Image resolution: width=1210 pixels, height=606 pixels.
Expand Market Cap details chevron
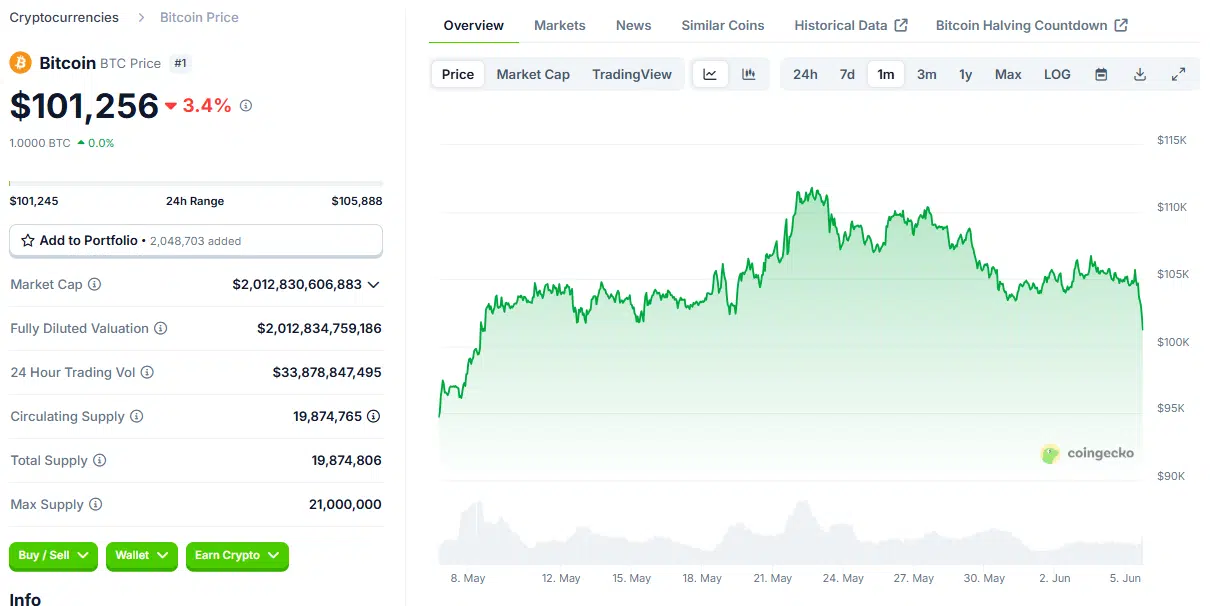tap(374, 285)
